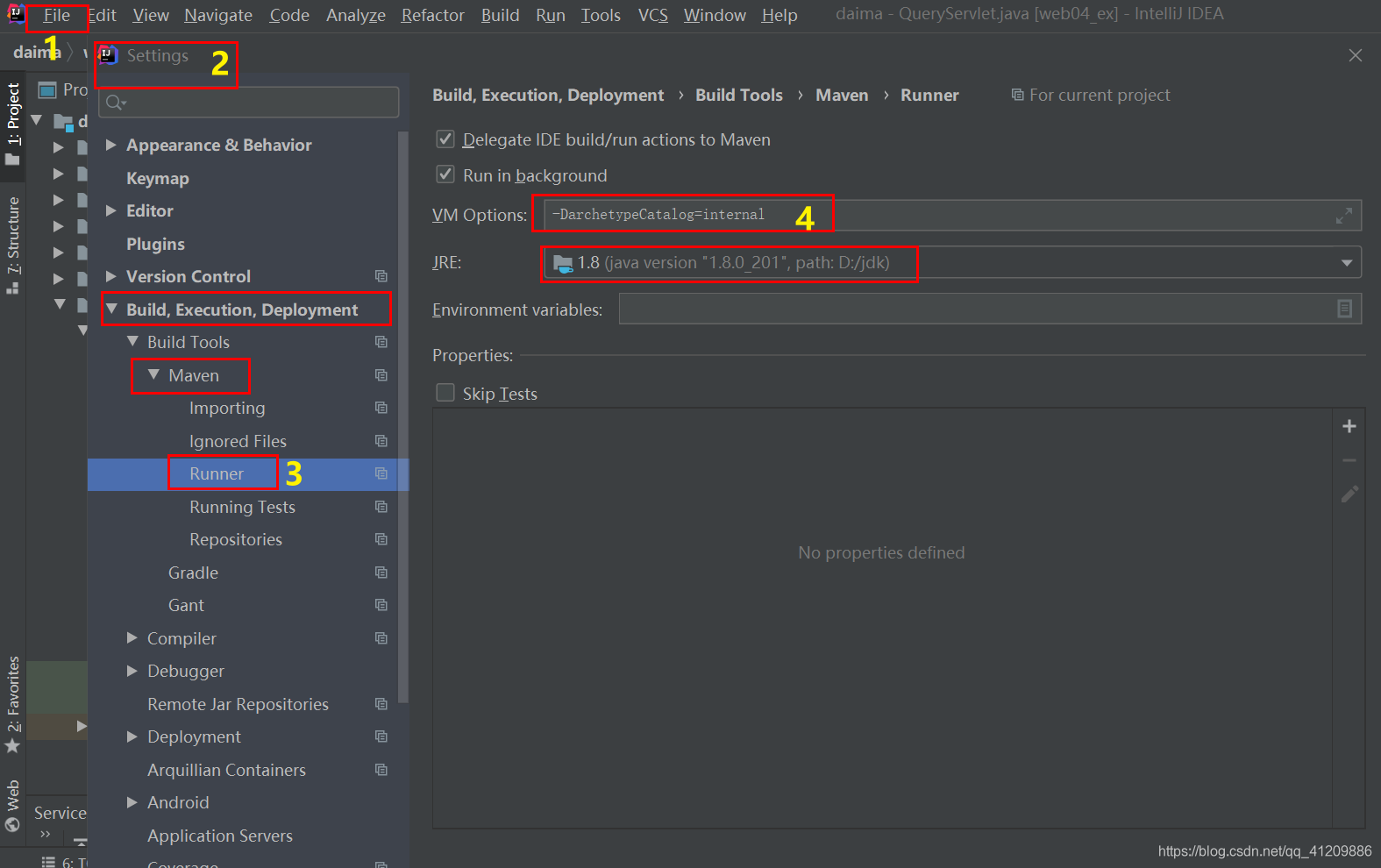Image resolution: width=1381 pixels, height=868 pixels.
Task: Click the remove property minus icon
Action: (1349, 460)
